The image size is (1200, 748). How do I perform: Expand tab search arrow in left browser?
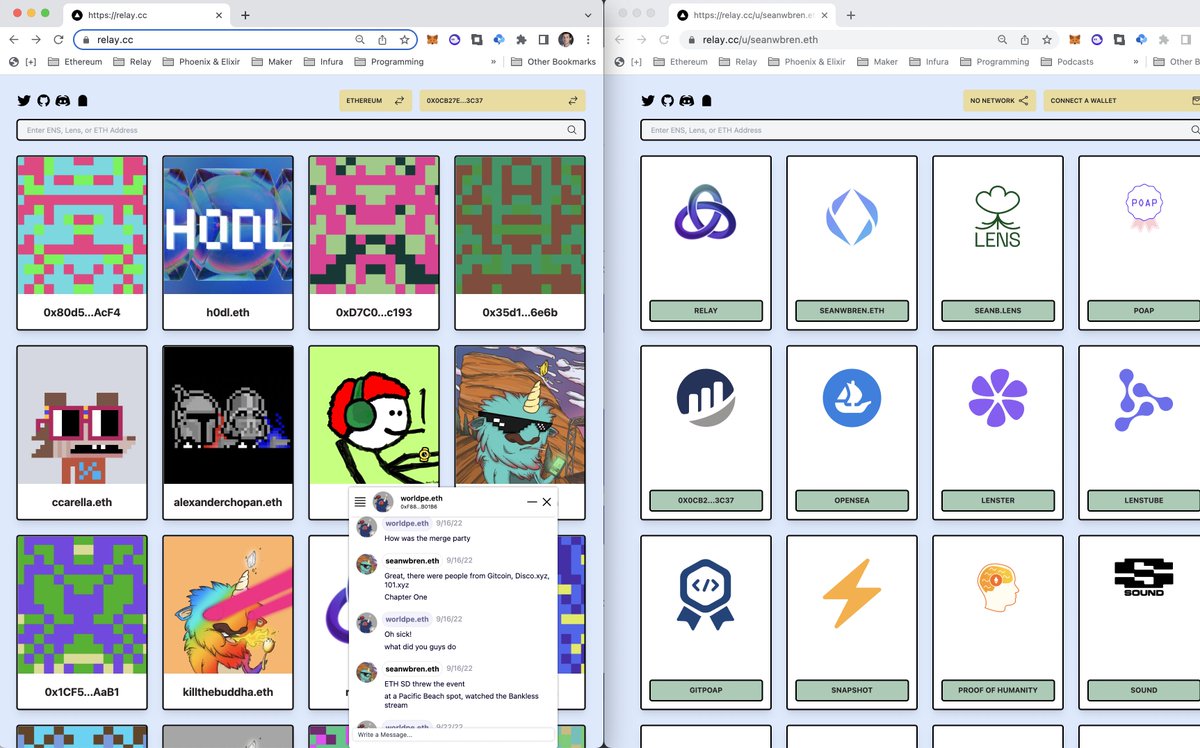pos(588,15)
